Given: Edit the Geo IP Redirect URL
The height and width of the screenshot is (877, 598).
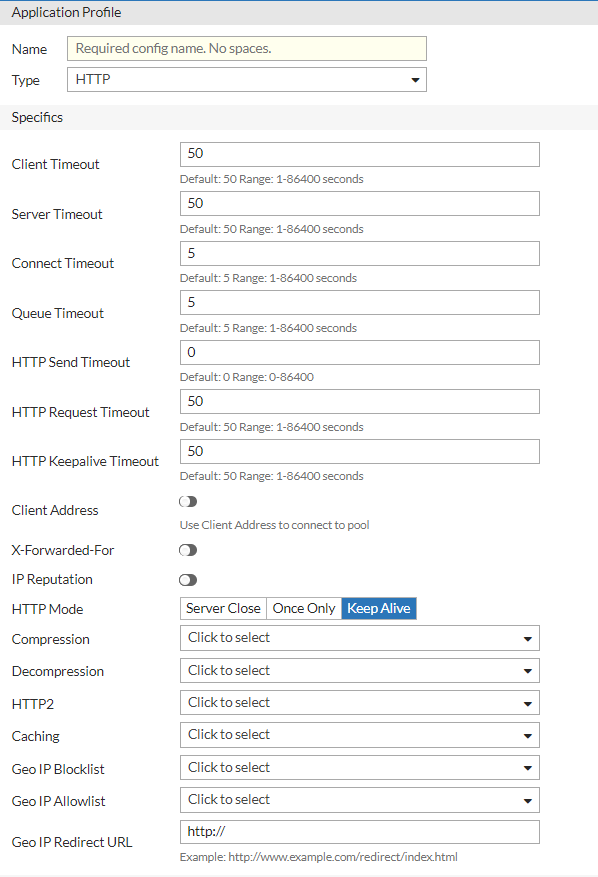Looking at the screenshot, I should [357, 831].
